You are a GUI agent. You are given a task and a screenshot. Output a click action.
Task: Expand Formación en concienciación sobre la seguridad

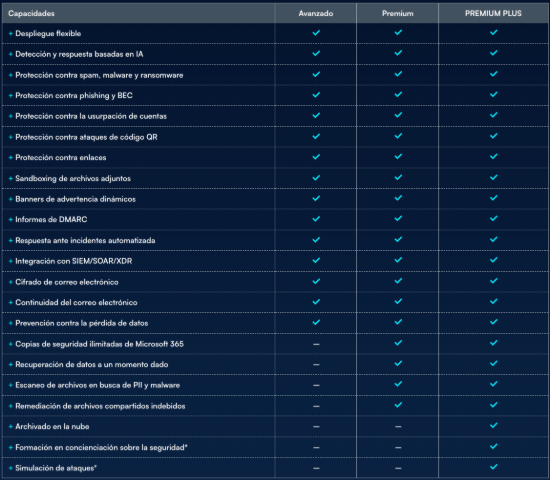click(x=11, y=448)
